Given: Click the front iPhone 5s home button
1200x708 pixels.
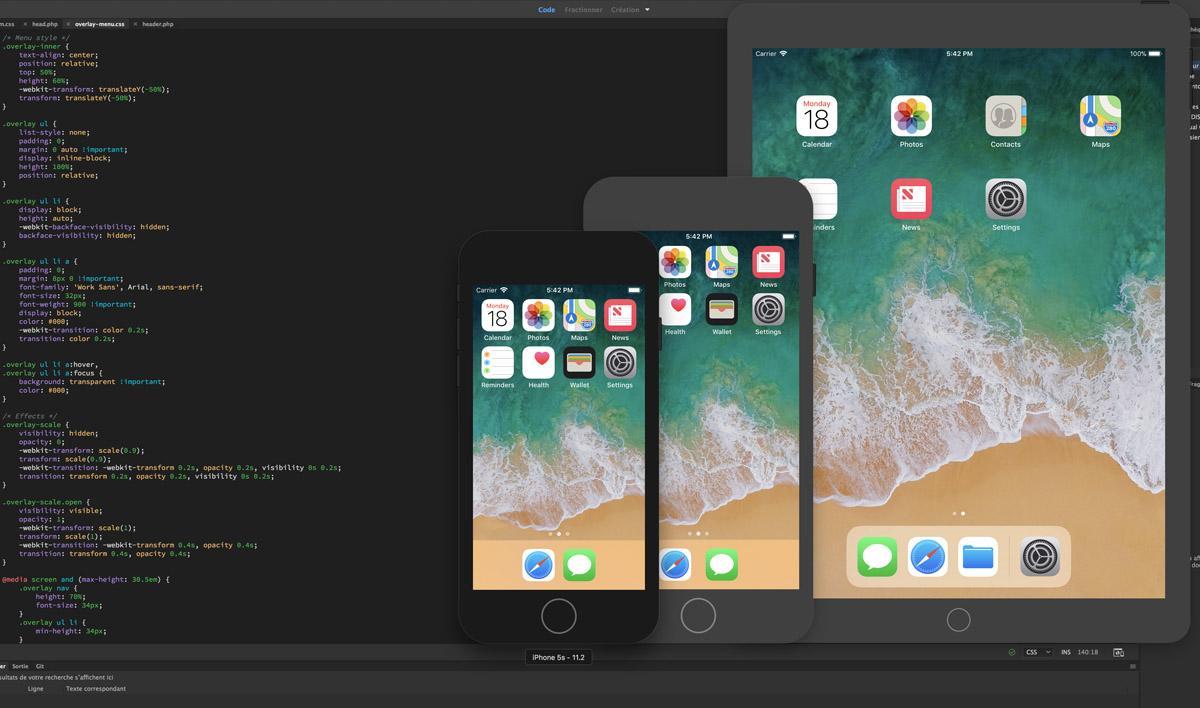Looking at the screenshot, I should (x=558, y=616).
